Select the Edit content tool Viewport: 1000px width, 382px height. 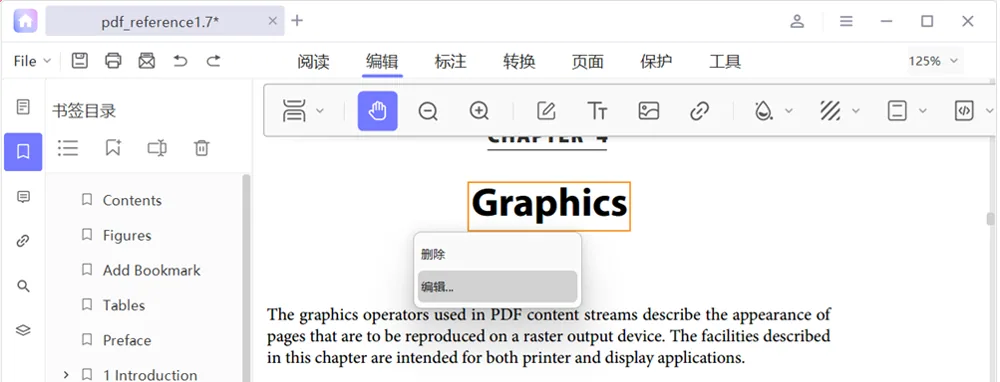point(546,111)
